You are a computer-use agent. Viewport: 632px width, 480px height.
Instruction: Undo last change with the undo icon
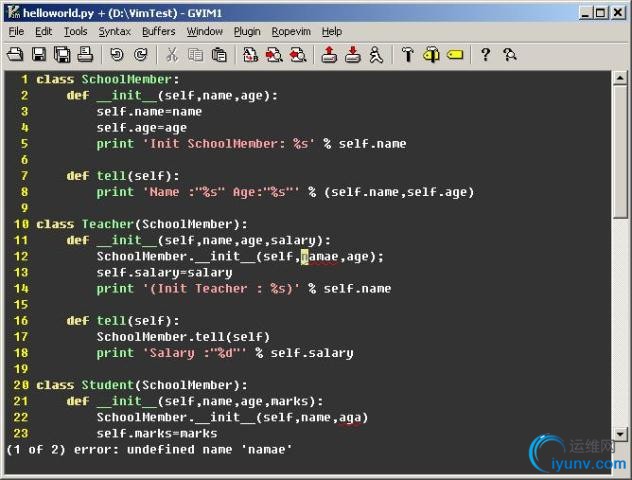pyautogui.click(x=117, y=54)
